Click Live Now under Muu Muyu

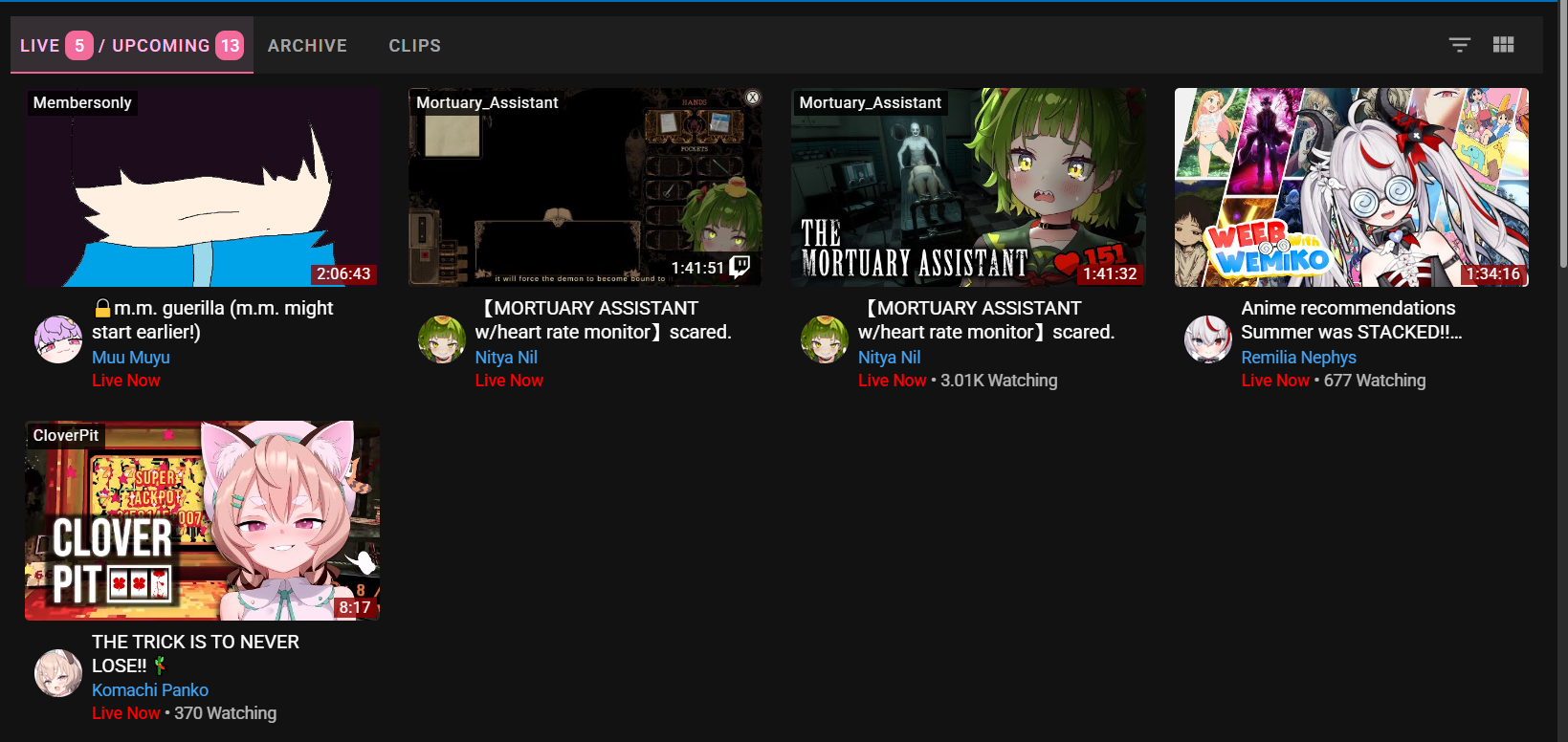126,381
